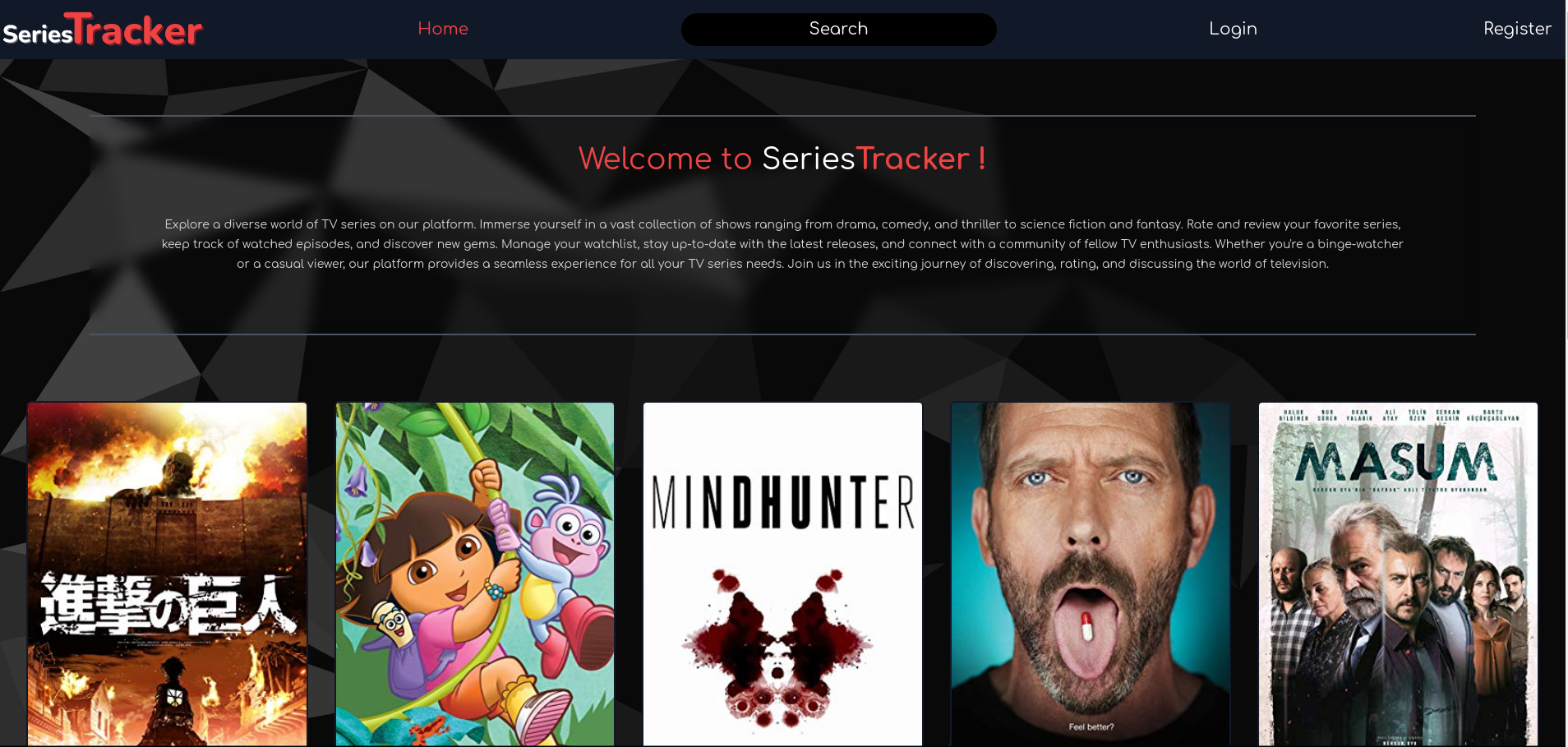The image size is (1568, 747).
Task: Click the MASUM title text on poster
Action: (1396, 463)
